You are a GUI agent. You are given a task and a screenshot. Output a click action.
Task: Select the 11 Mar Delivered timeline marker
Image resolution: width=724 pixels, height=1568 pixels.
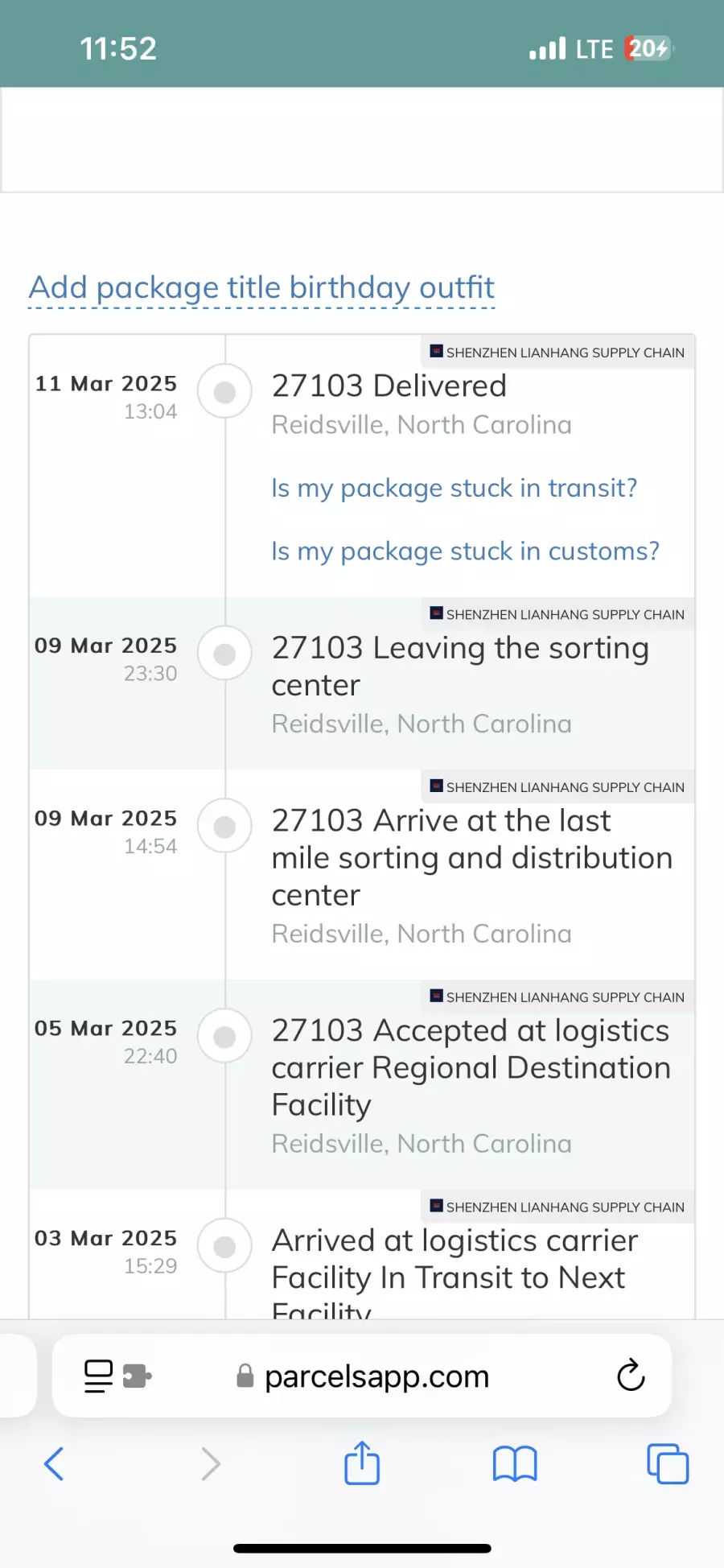[x=225, y=392]
